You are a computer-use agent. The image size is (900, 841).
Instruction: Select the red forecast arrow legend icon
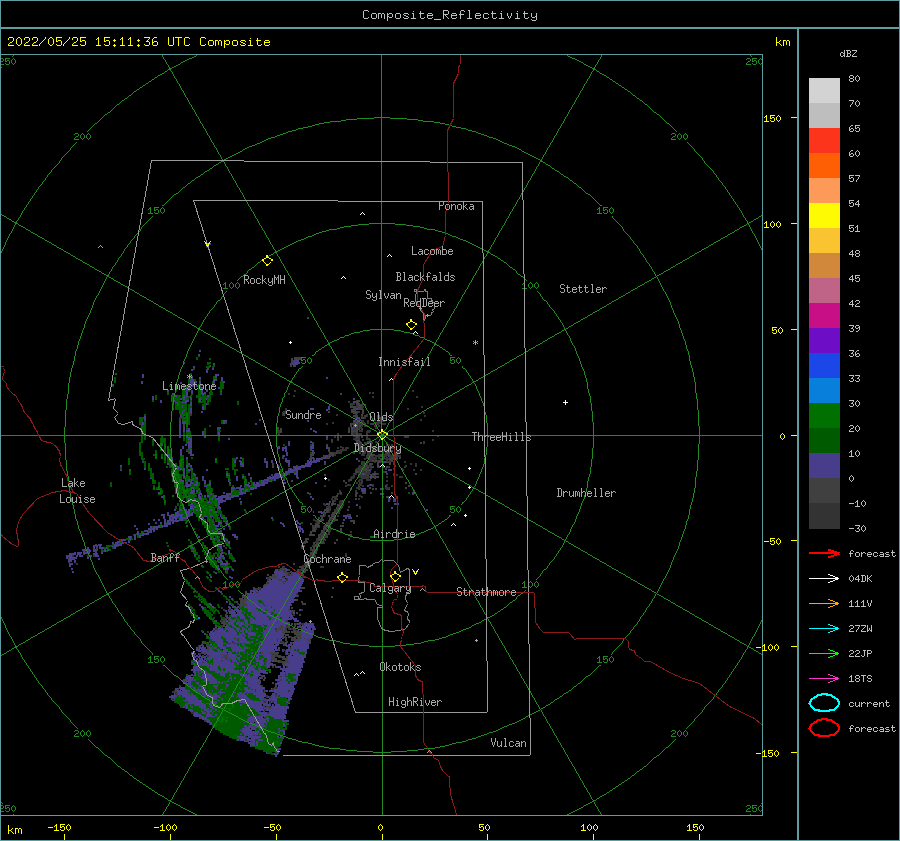click(824, 553)
